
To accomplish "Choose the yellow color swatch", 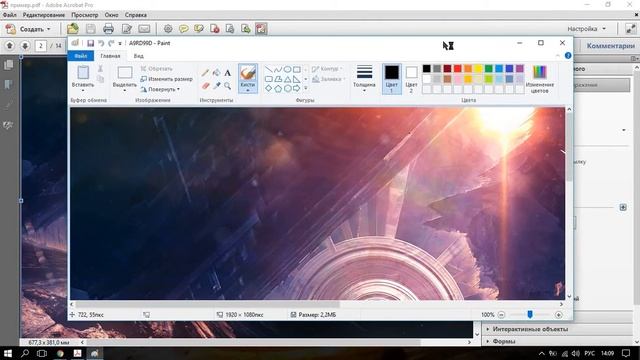I will click(478, 69).
